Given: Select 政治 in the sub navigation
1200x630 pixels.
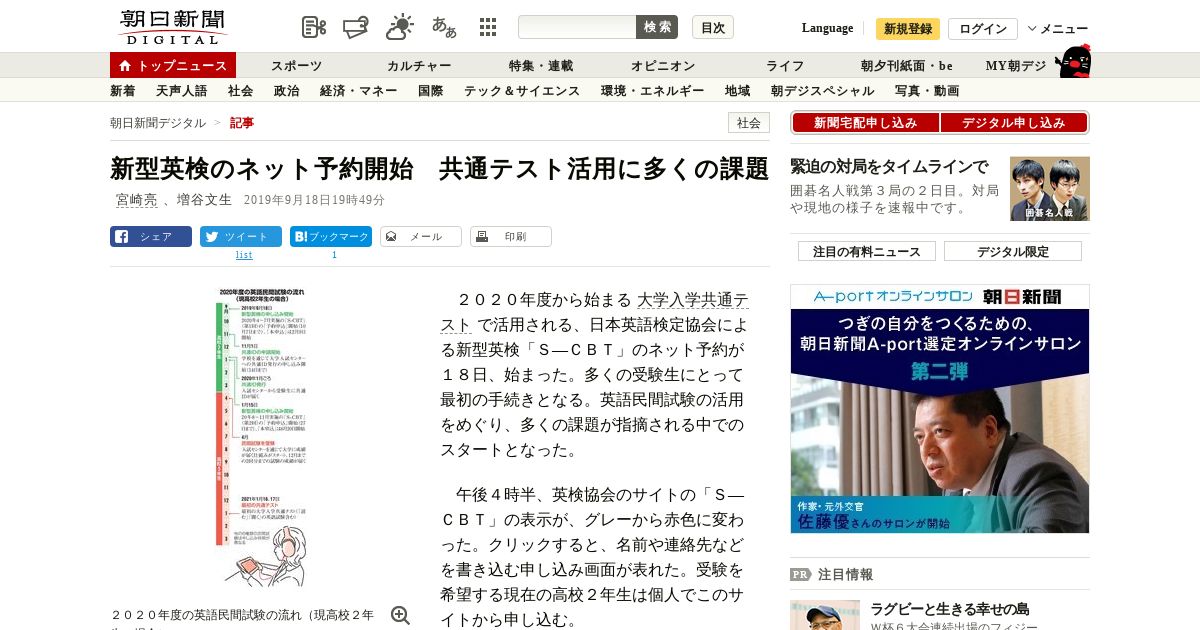Looking at the screenshot, I should (287, 91).
